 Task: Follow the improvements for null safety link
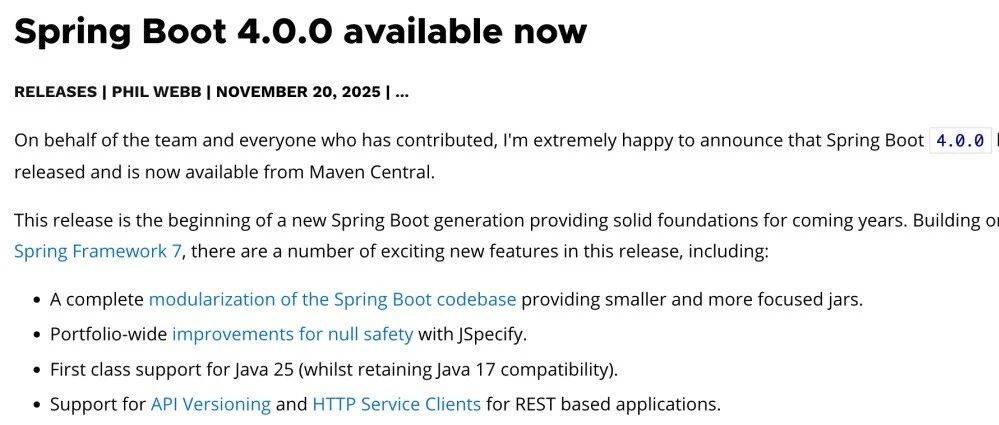pos(292,334)
